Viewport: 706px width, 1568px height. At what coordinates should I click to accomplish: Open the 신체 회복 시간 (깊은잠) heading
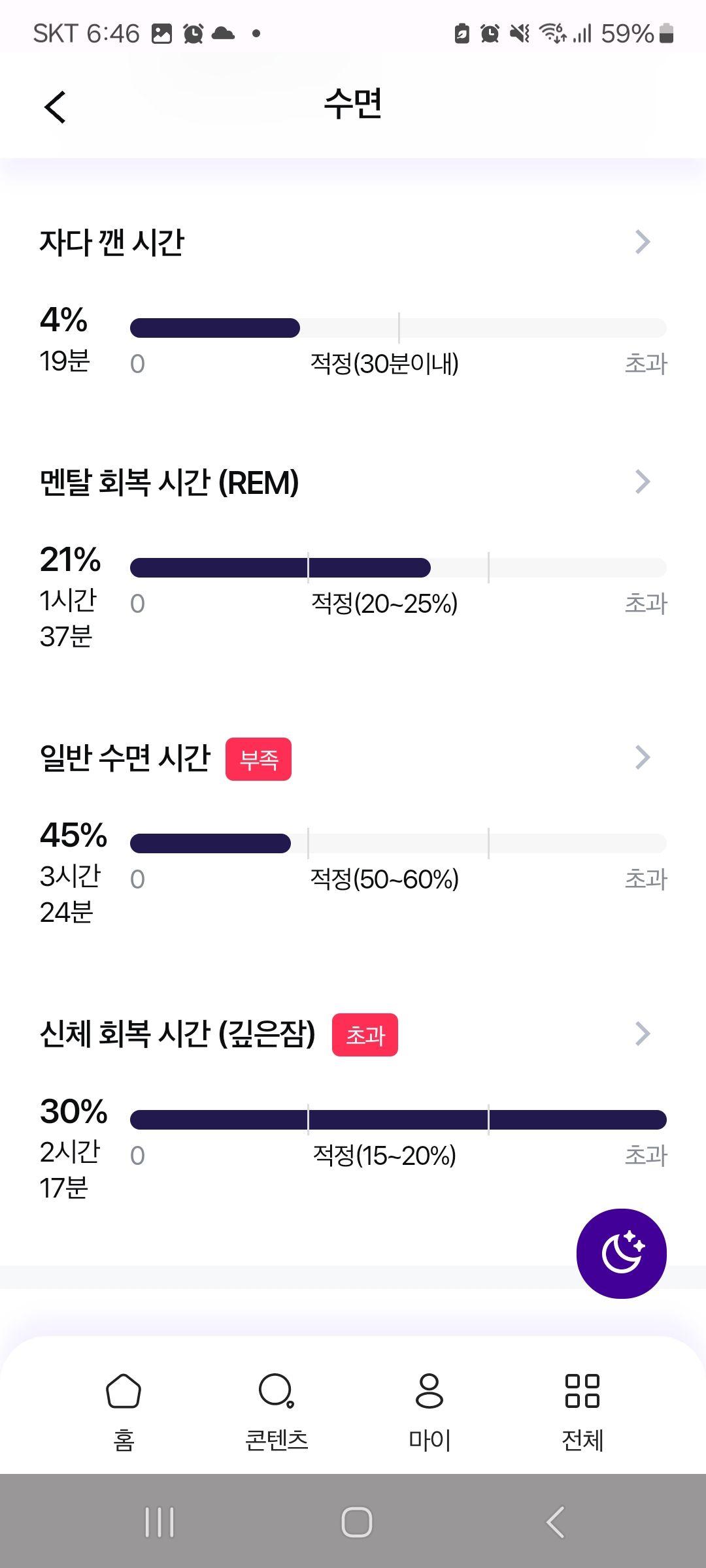point(178,1034)
